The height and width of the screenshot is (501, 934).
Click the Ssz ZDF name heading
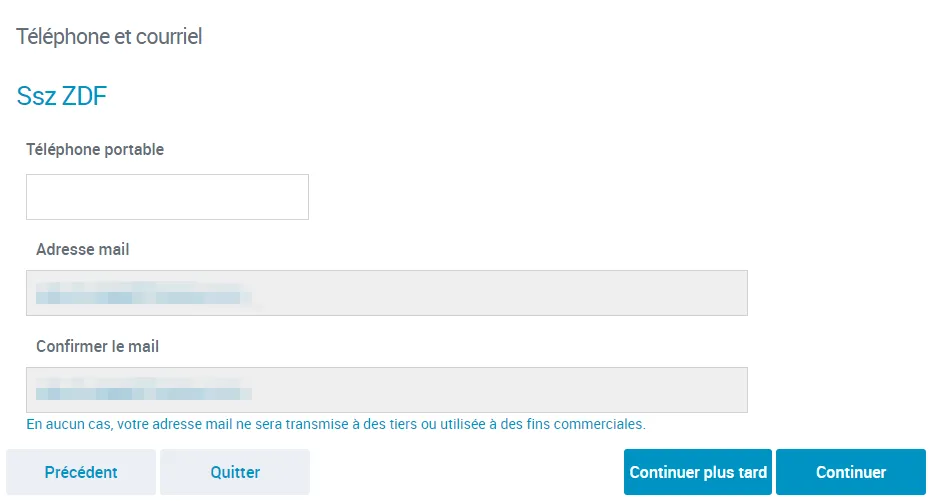click(61, 97)
